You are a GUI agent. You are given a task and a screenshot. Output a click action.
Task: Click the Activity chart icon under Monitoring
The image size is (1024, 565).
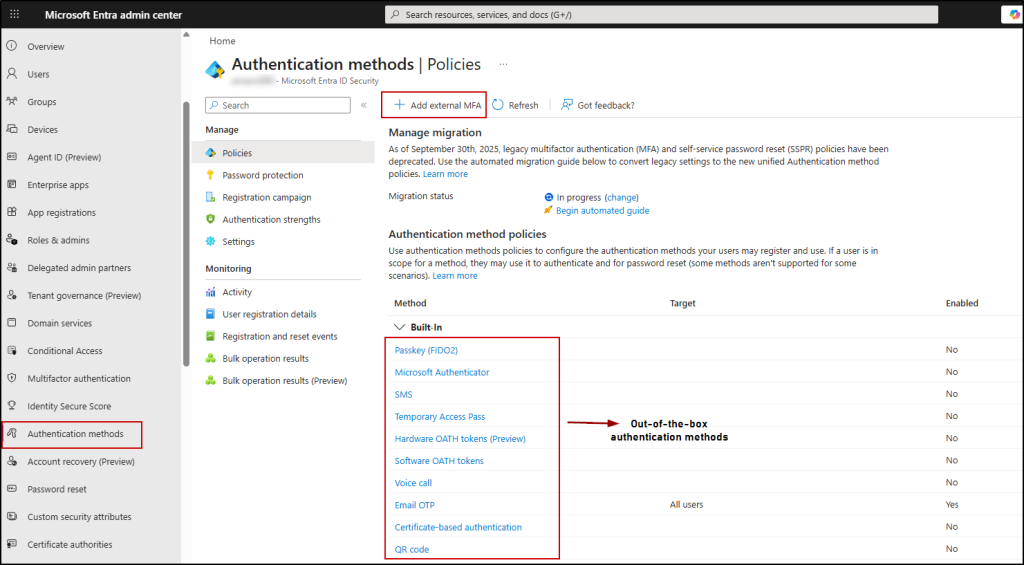(x=211, y=292)
